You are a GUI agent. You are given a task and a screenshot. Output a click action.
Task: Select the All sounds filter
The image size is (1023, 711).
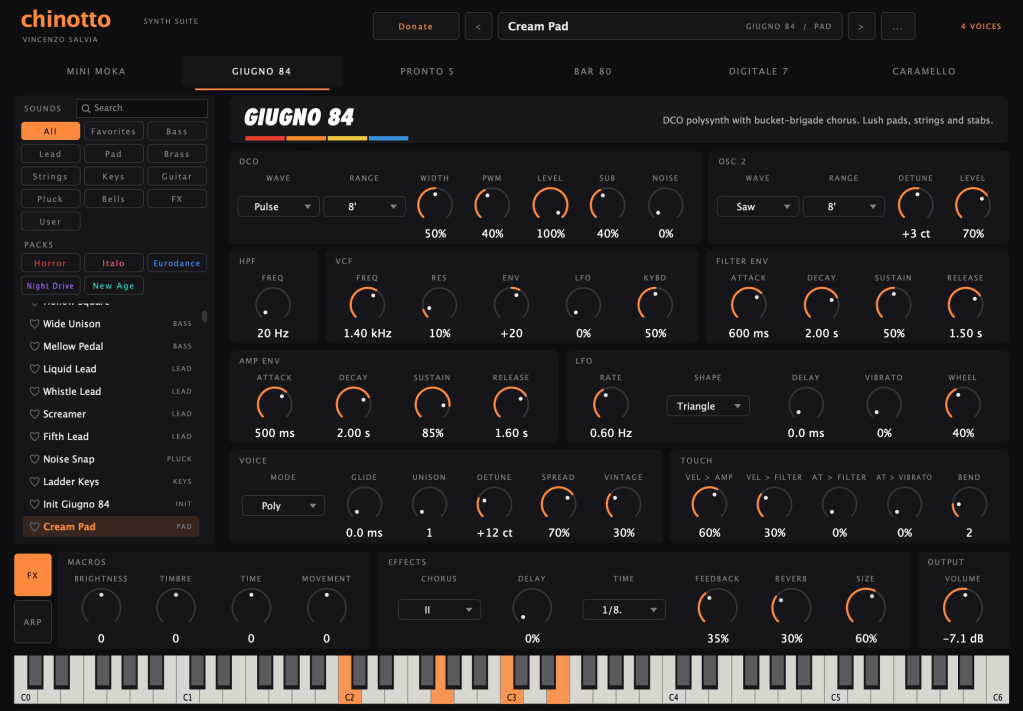[x=50, y=131]
